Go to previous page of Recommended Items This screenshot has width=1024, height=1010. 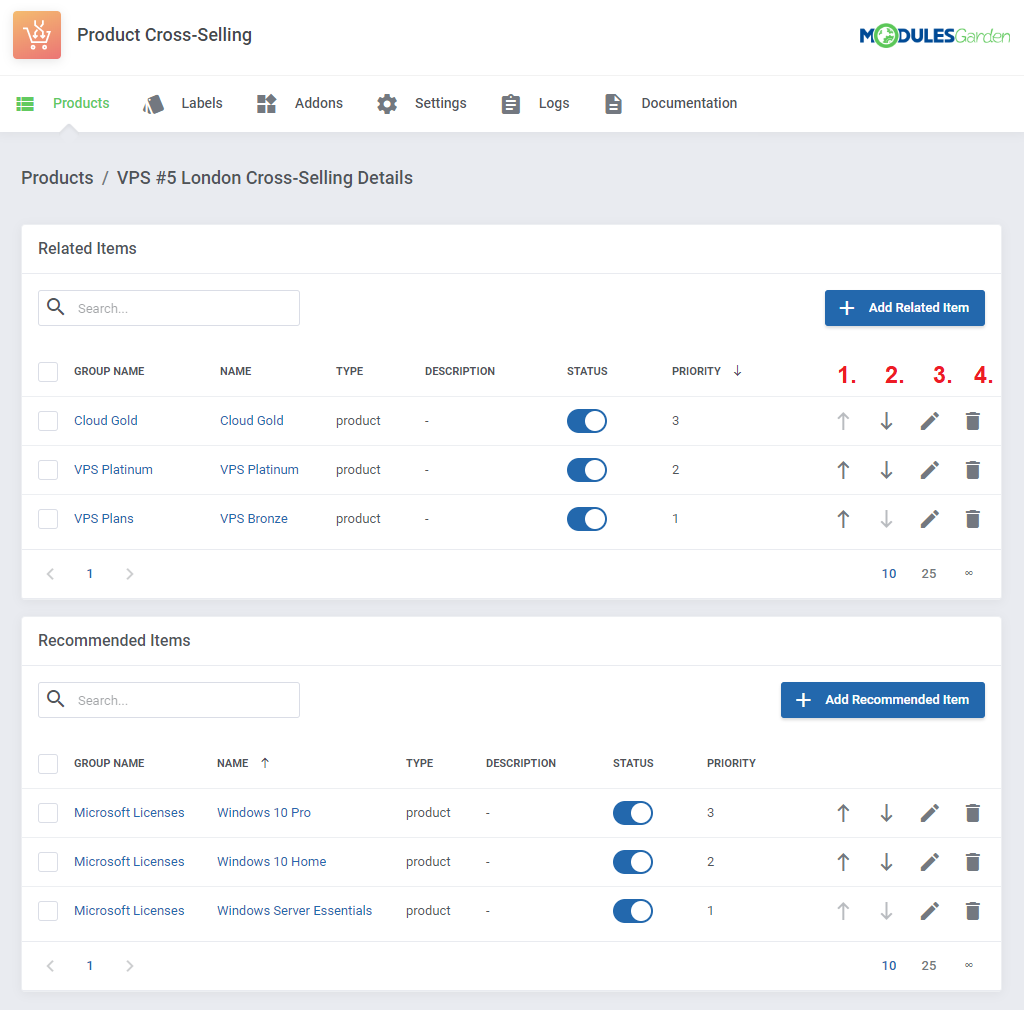(x=50, y=965)
